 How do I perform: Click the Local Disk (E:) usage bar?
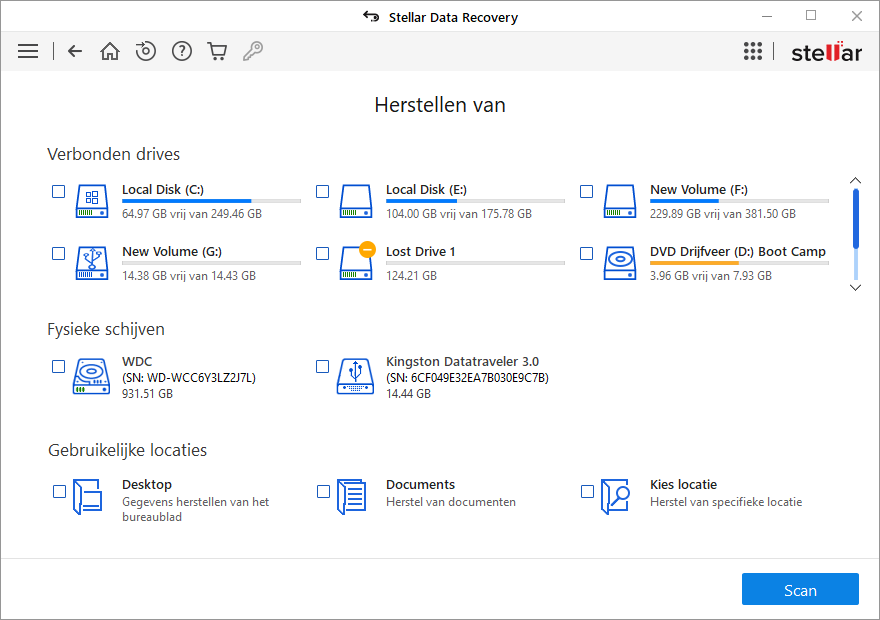coord(475,201)
